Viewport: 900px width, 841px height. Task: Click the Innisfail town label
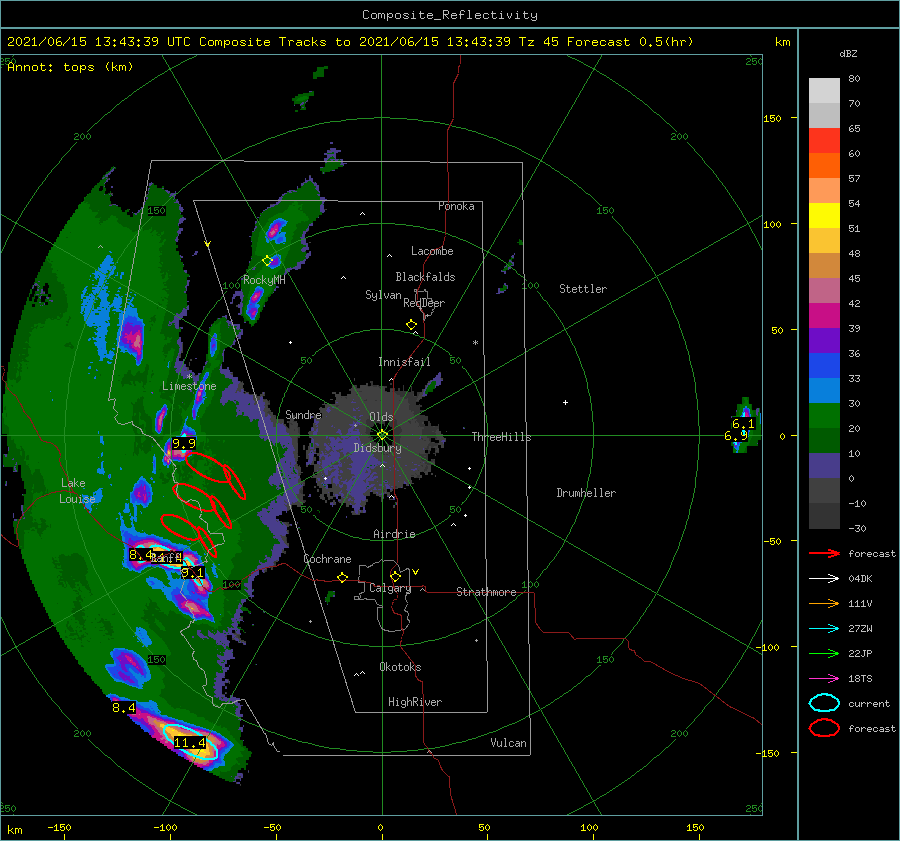coord(404,362)
